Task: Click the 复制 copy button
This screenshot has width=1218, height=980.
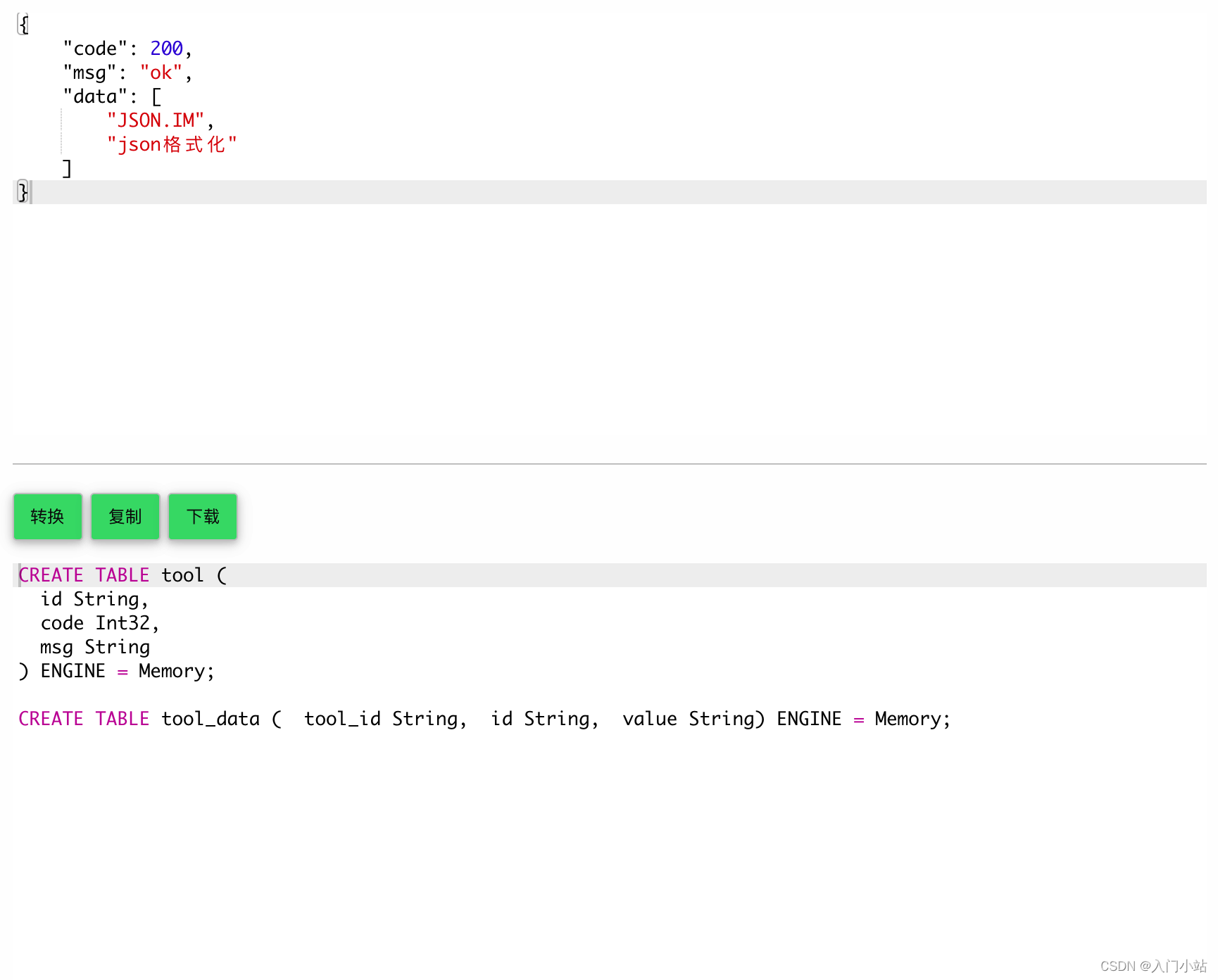Action: pos(125,516)
